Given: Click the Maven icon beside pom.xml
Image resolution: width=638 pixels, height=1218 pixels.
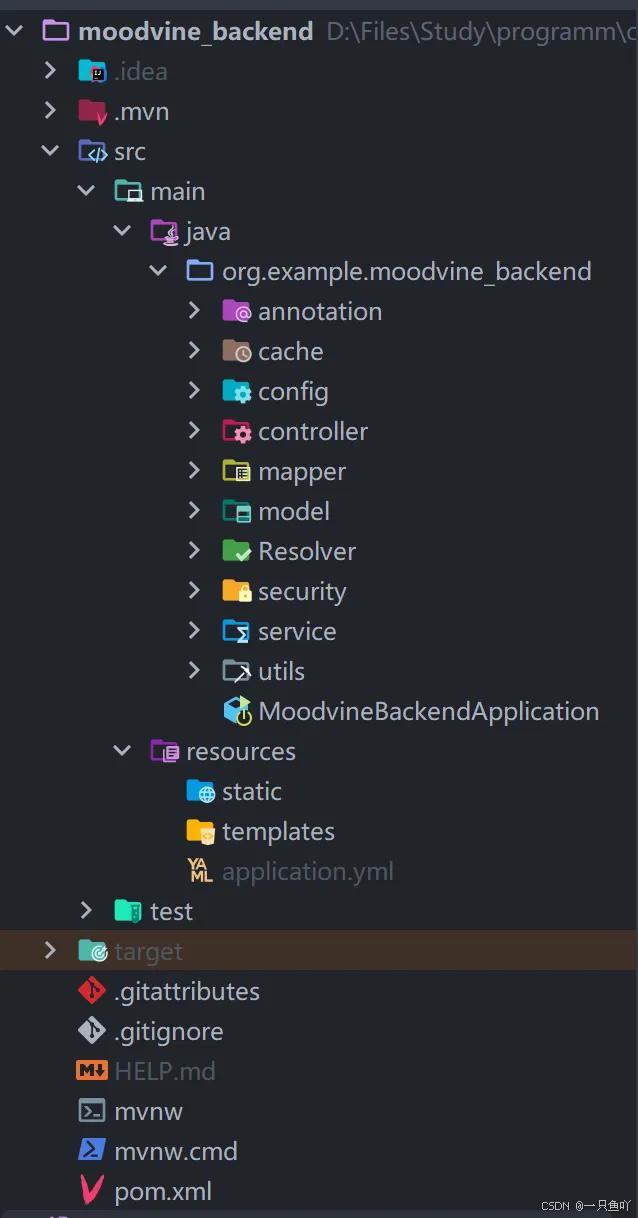Looking at the screenshot, I should coord(92,1190).
